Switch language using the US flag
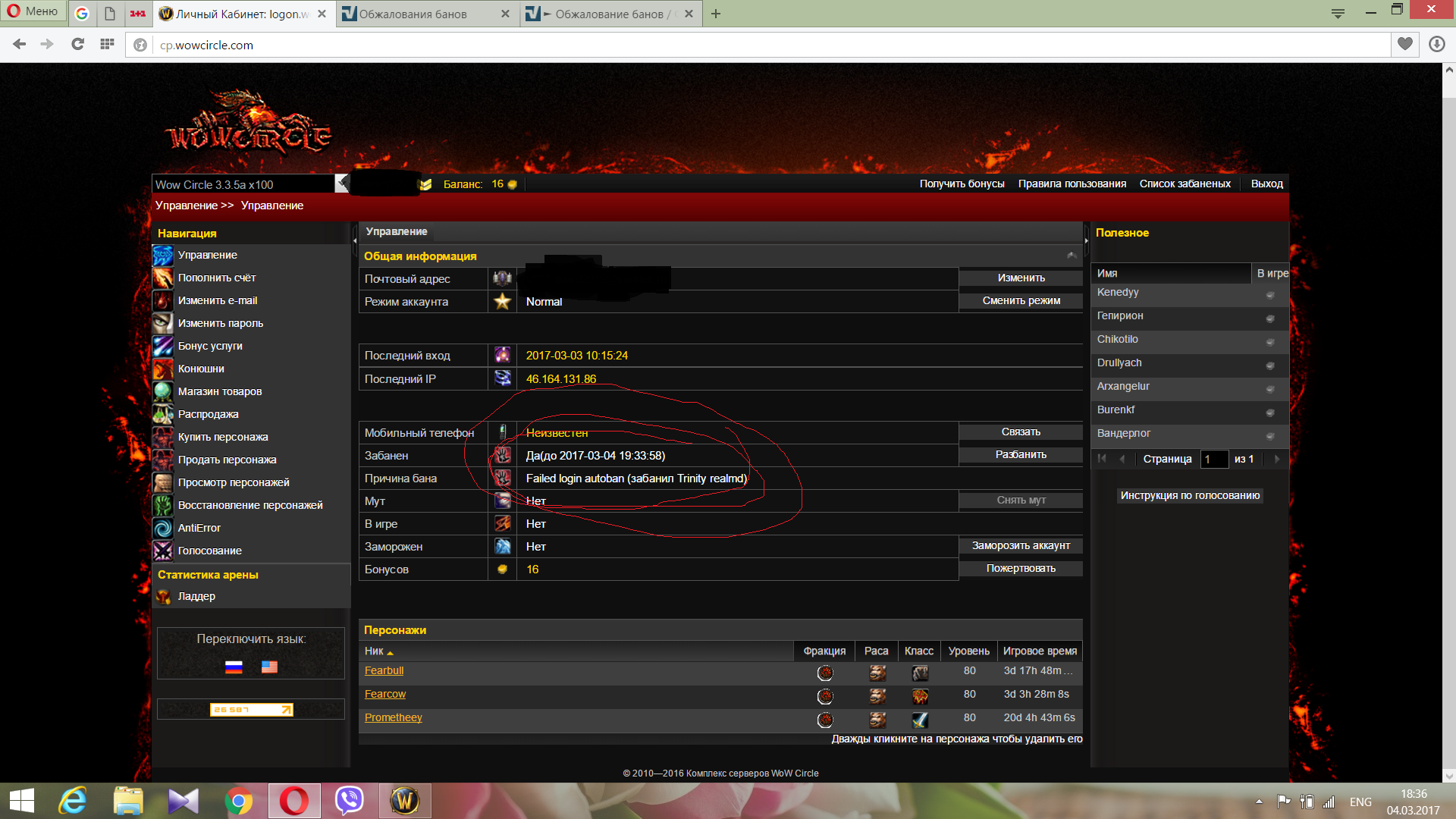The image size is (1456, 819). click(269, 667)
